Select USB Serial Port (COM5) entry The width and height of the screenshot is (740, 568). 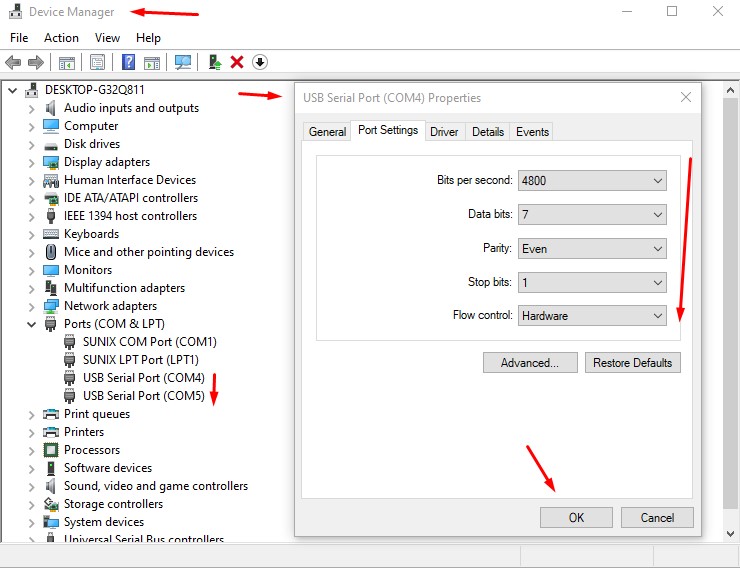[143, 396]
